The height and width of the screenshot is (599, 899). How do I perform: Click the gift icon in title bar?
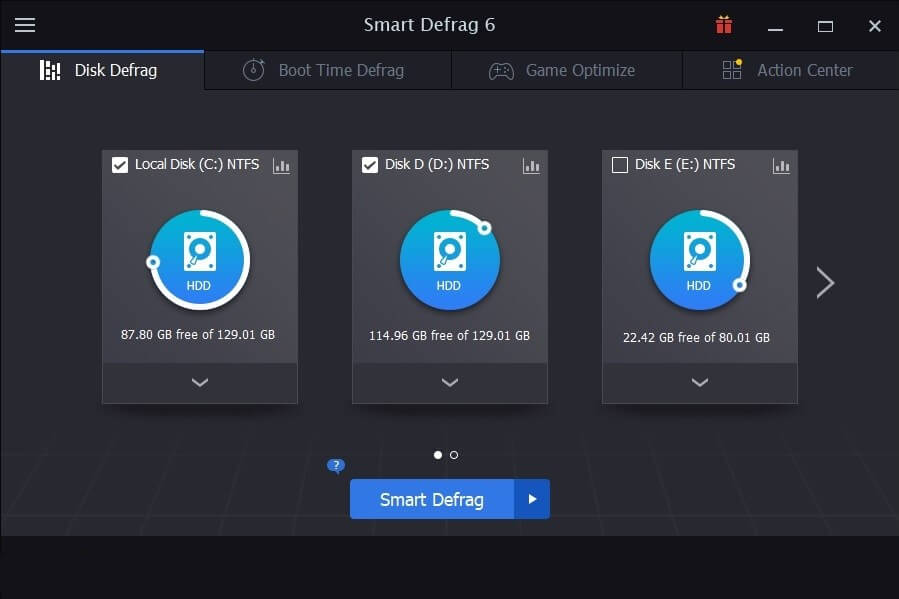click(723, 24)
